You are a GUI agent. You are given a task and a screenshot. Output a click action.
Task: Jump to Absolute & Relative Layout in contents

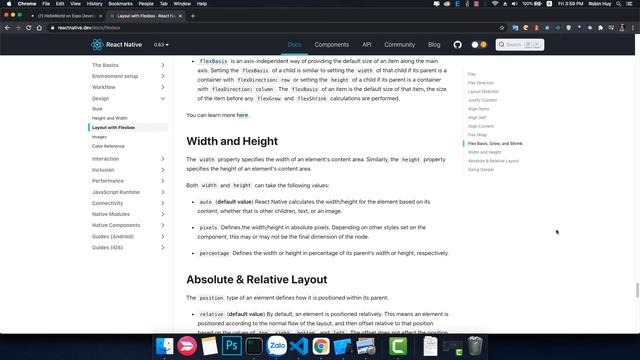[493, 161]
